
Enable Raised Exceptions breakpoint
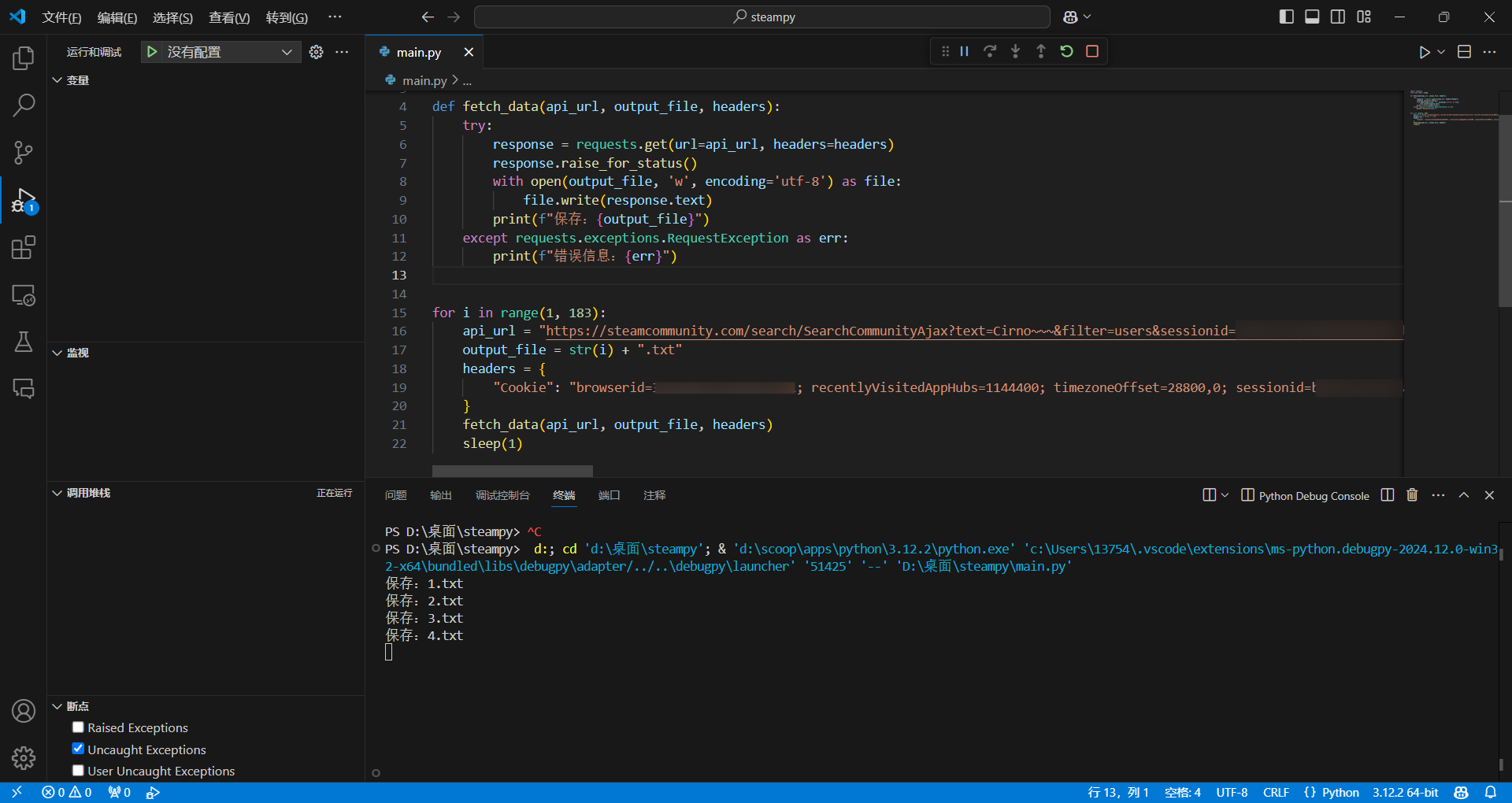(78, 727)
